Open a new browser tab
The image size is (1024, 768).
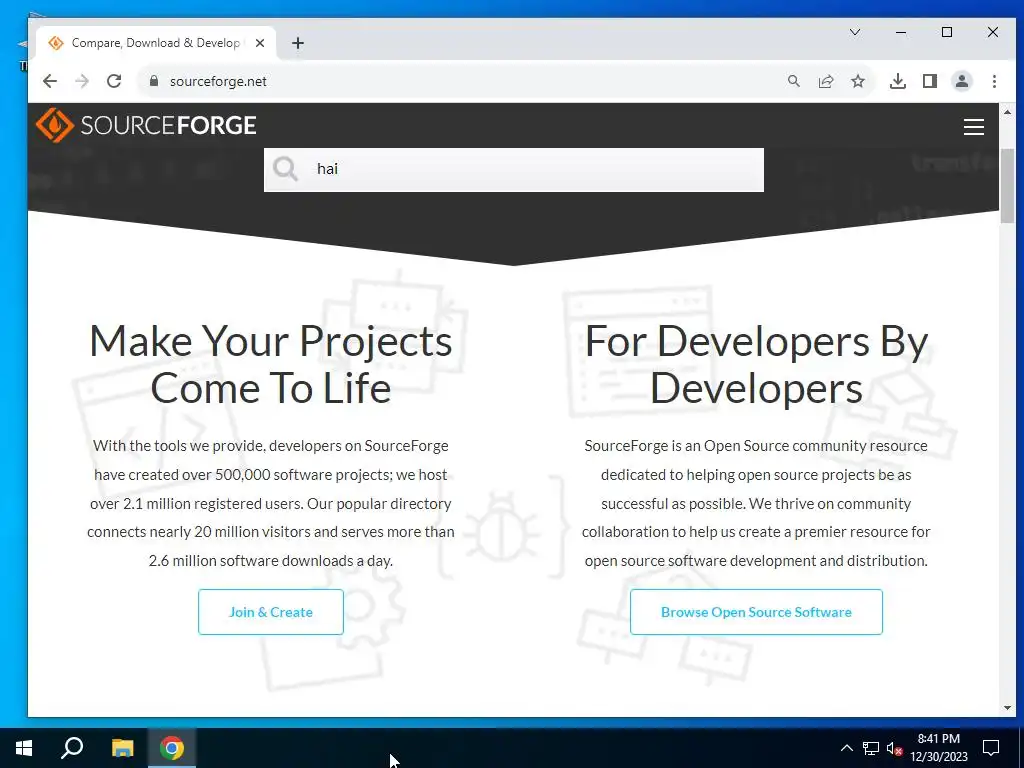click(x=298, y=43)
